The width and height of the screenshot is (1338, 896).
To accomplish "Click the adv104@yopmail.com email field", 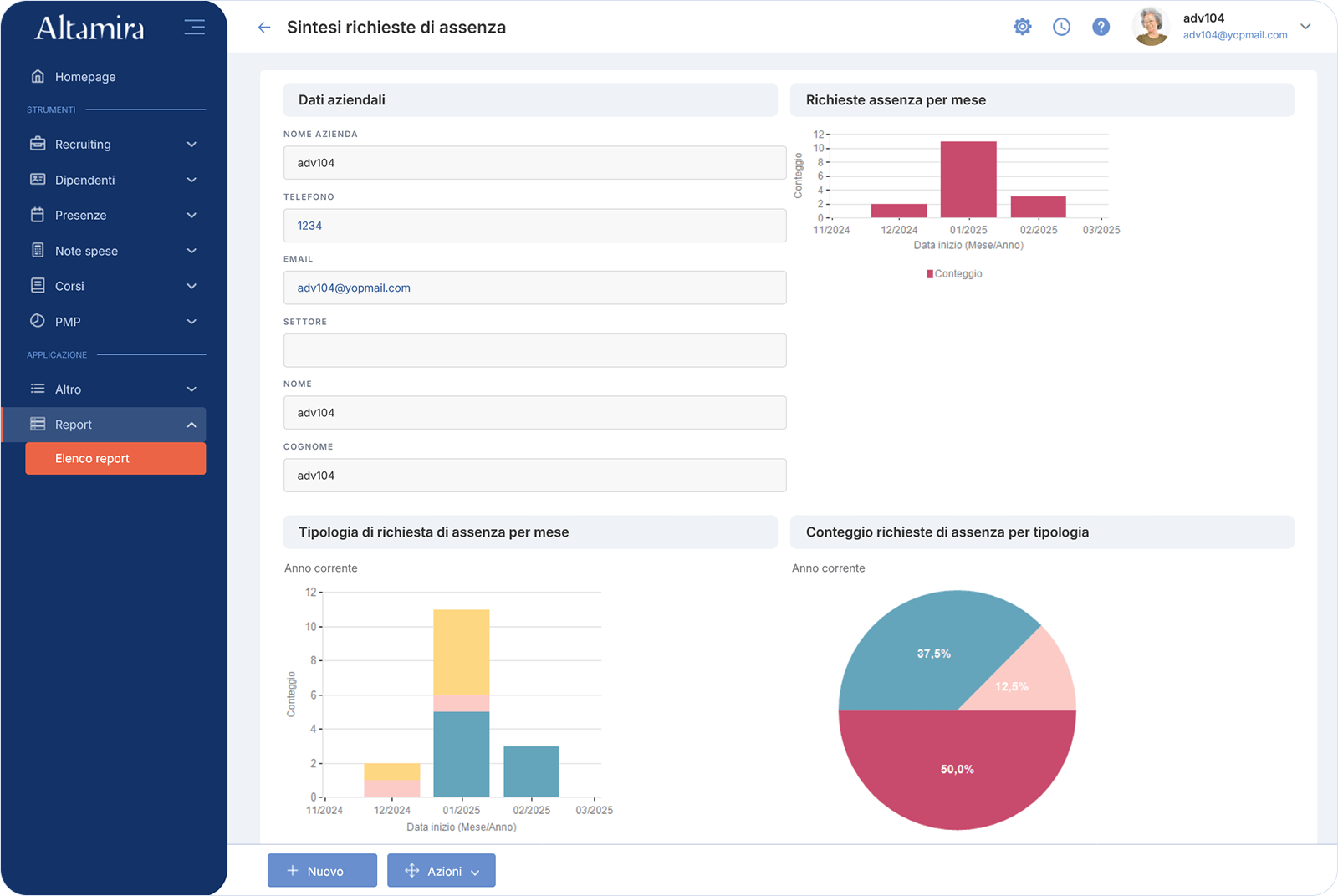I will (535, 288).
